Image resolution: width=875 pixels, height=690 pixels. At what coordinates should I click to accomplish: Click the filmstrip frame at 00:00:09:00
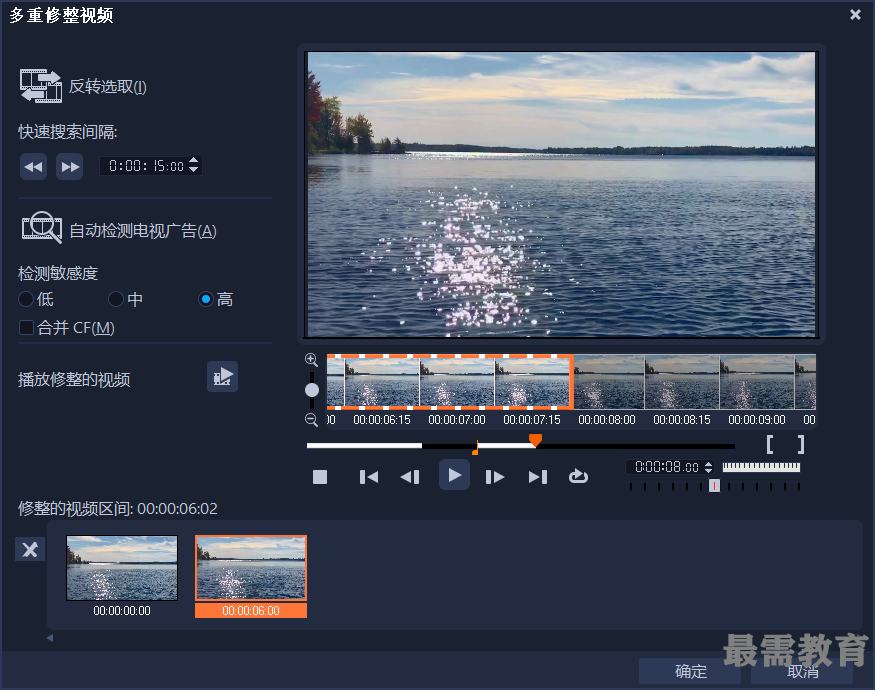point(757,382)
